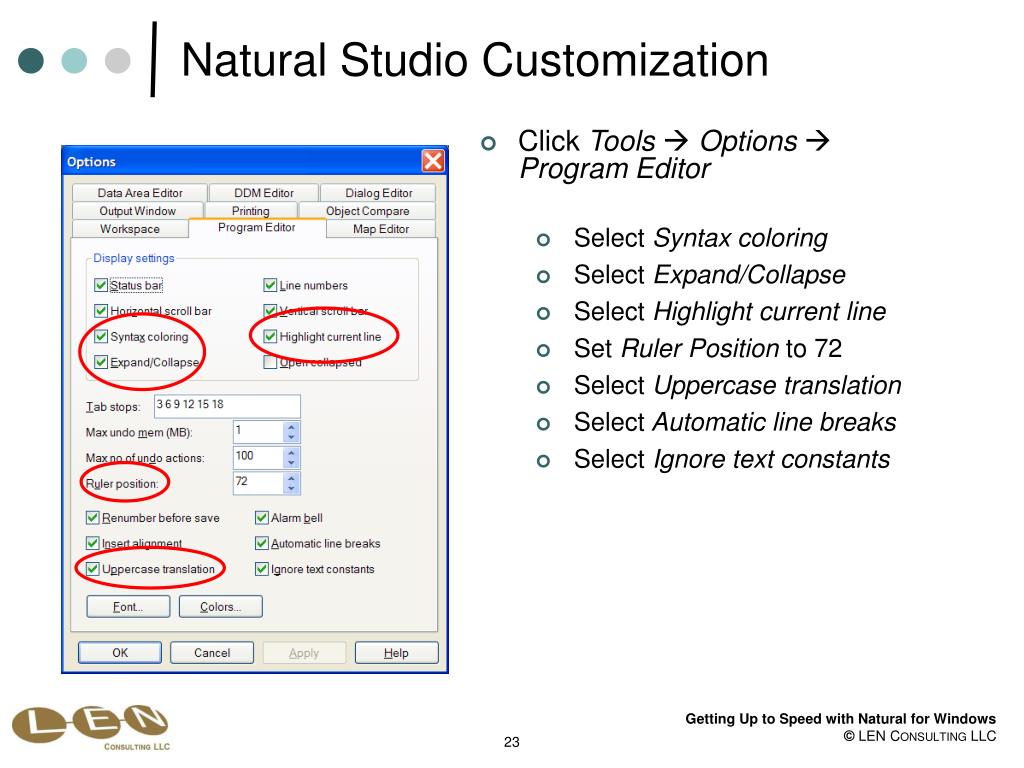This screenshot has height=768, width=1024.
Task: Open the Colors... dialog button
Action: pyautogui.click(x=221, y=607)
